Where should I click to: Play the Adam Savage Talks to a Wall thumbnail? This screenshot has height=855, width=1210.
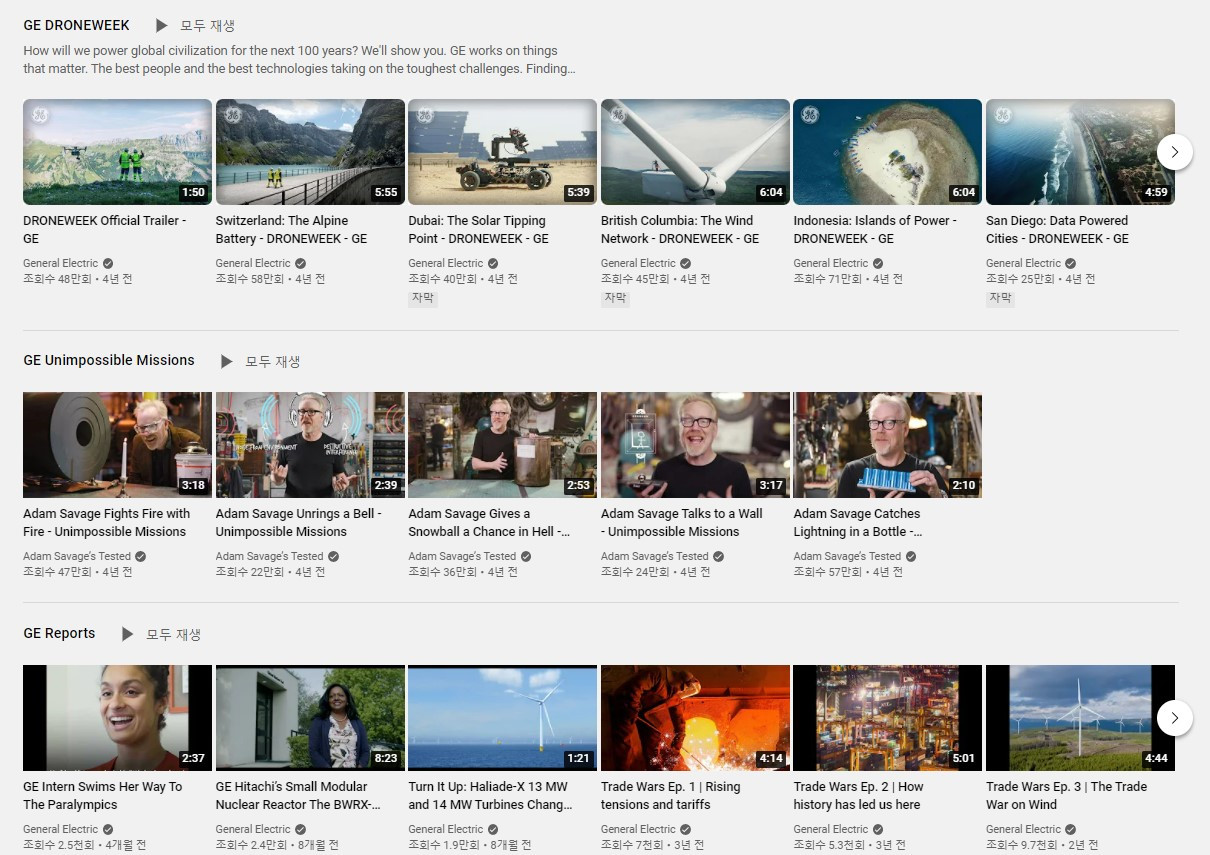tap(695, 445)
